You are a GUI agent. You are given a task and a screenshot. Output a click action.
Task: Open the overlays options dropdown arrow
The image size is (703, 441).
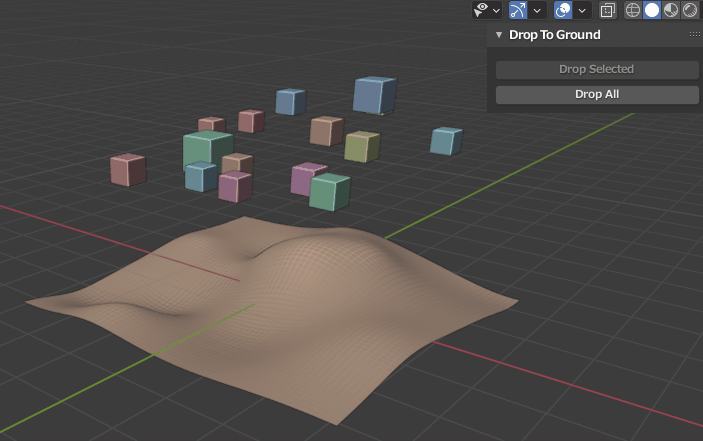click(582, 10)
